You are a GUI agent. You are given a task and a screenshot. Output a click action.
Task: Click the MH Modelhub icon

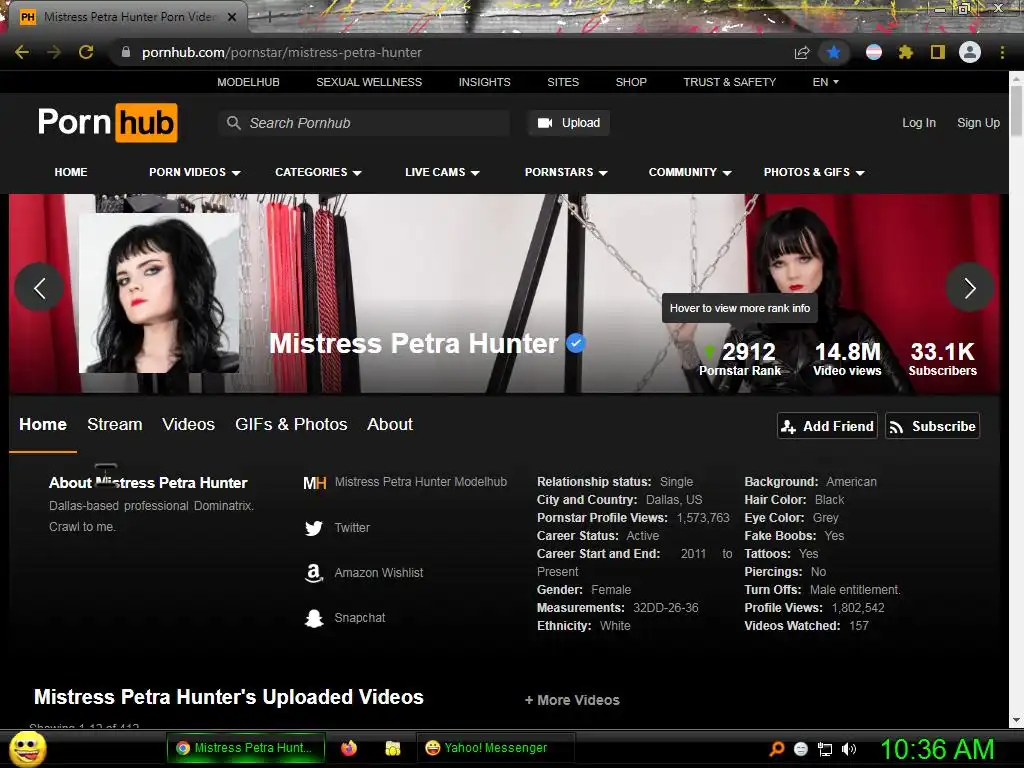pos(314,483)
